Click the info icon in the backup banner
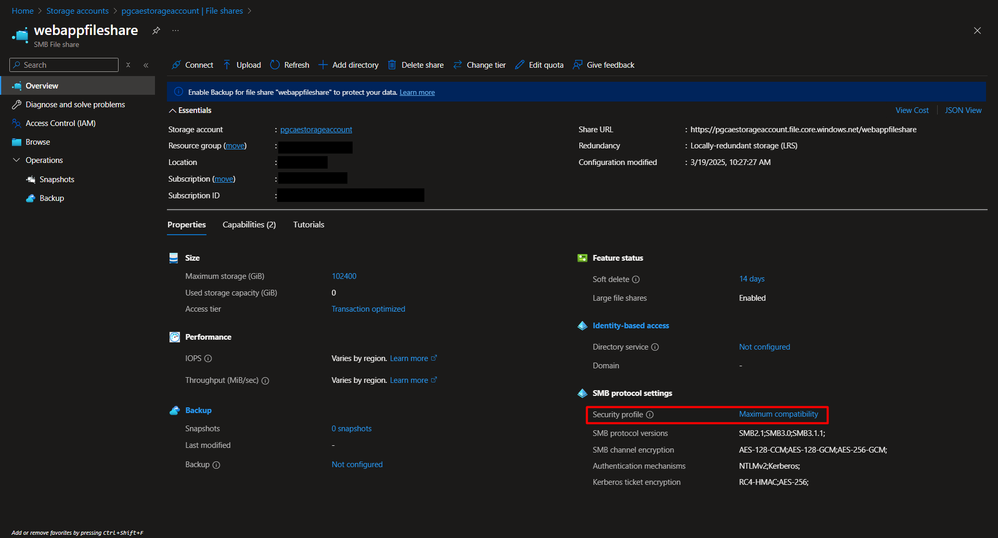The height and width of the screenshot is (538, 998). click(178, 92)
